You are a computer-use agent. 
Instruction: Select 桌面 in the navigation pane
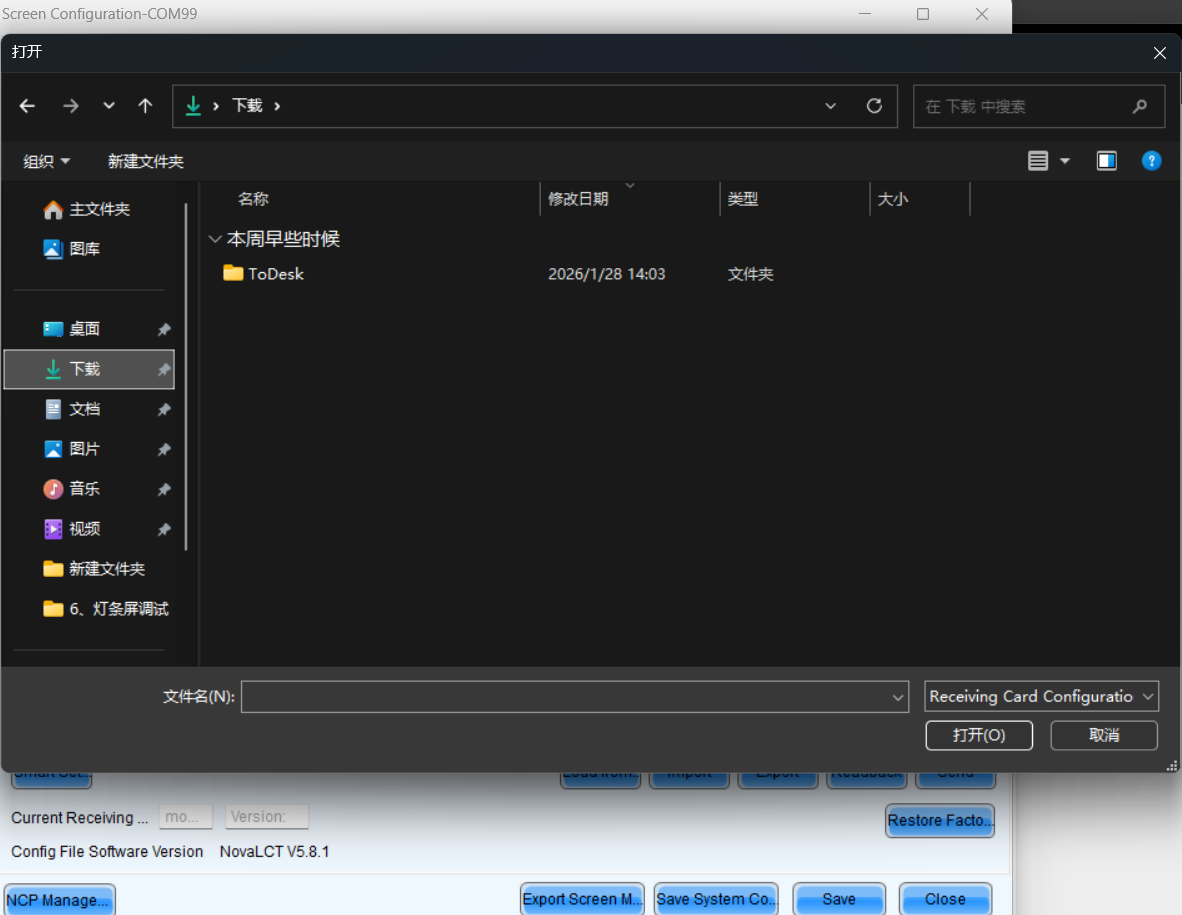click(x=84, y=329)
